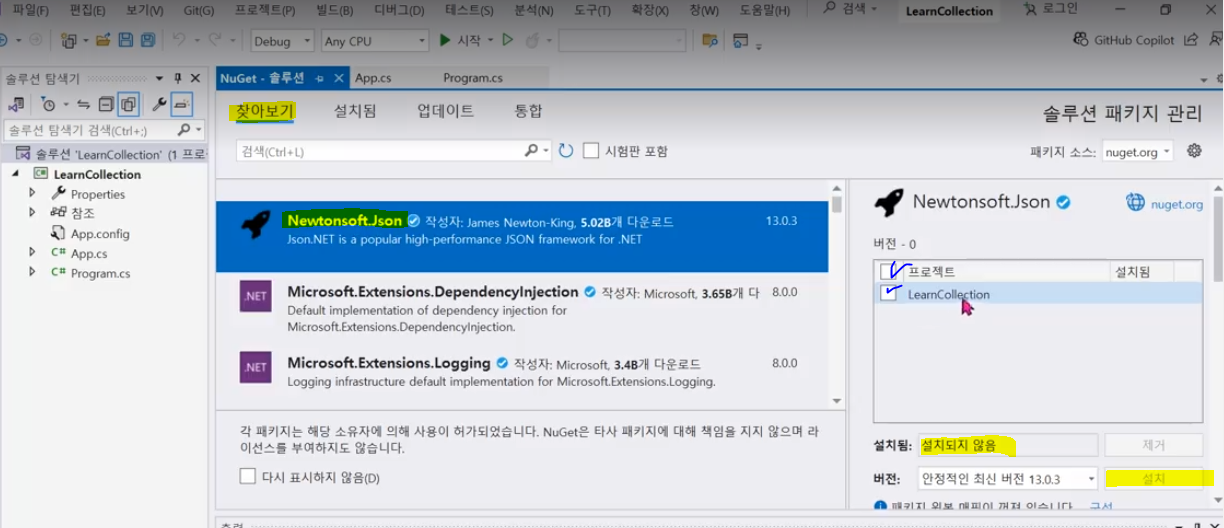Open NuGet settings gear icon
Viewport: 1224px width, 528px height.
1194,151
